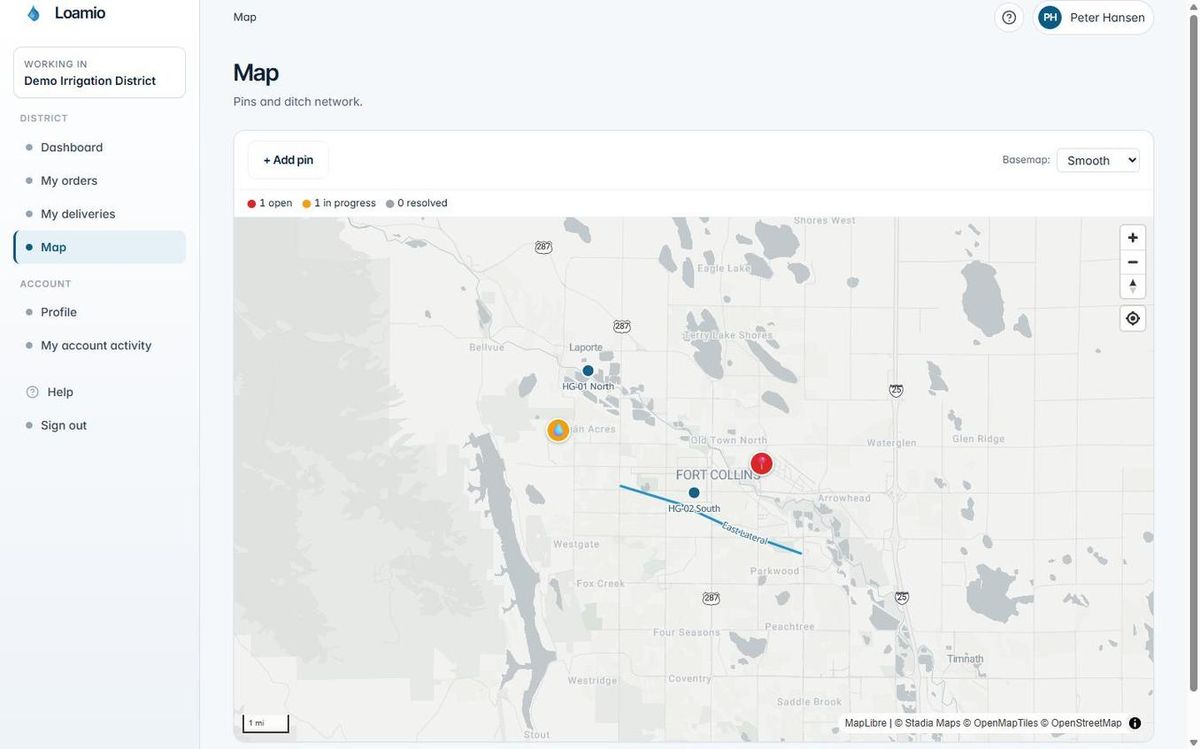Open the red open-issue pin
1200x749 pixels.
pos(762,463)
